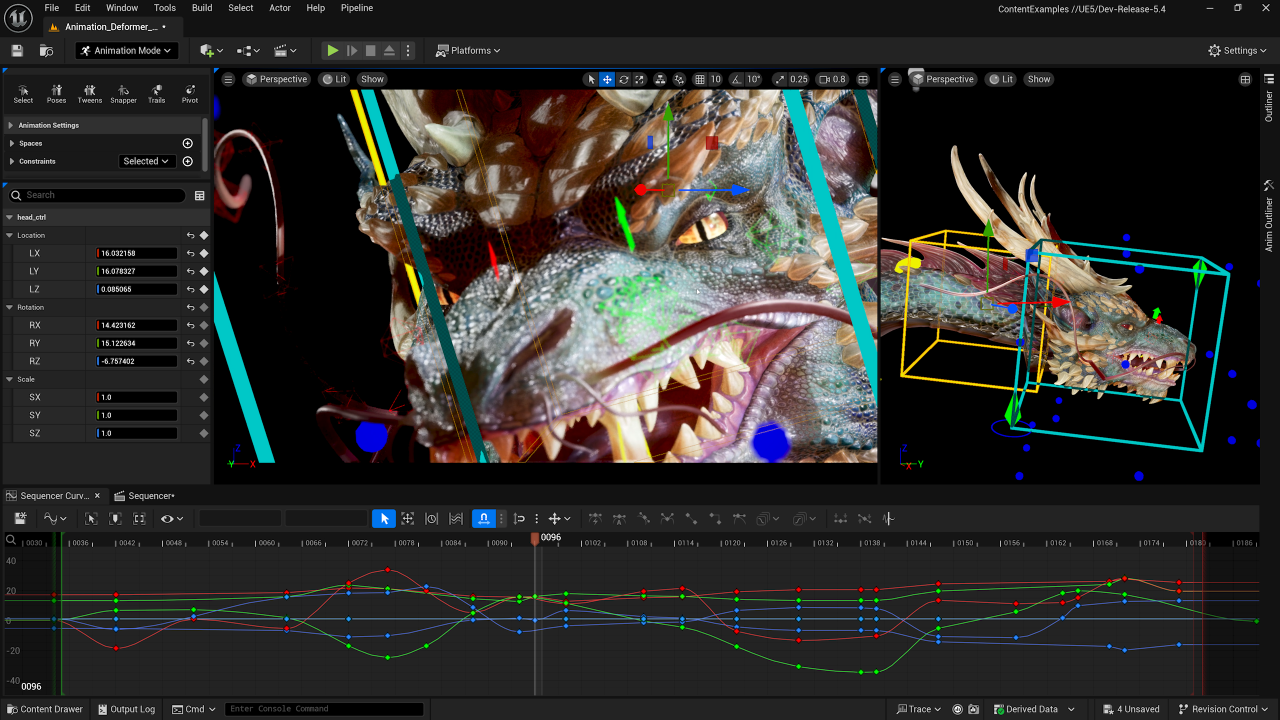
Task: Open the Content Drawer
Action: click(x=45, y=709)
